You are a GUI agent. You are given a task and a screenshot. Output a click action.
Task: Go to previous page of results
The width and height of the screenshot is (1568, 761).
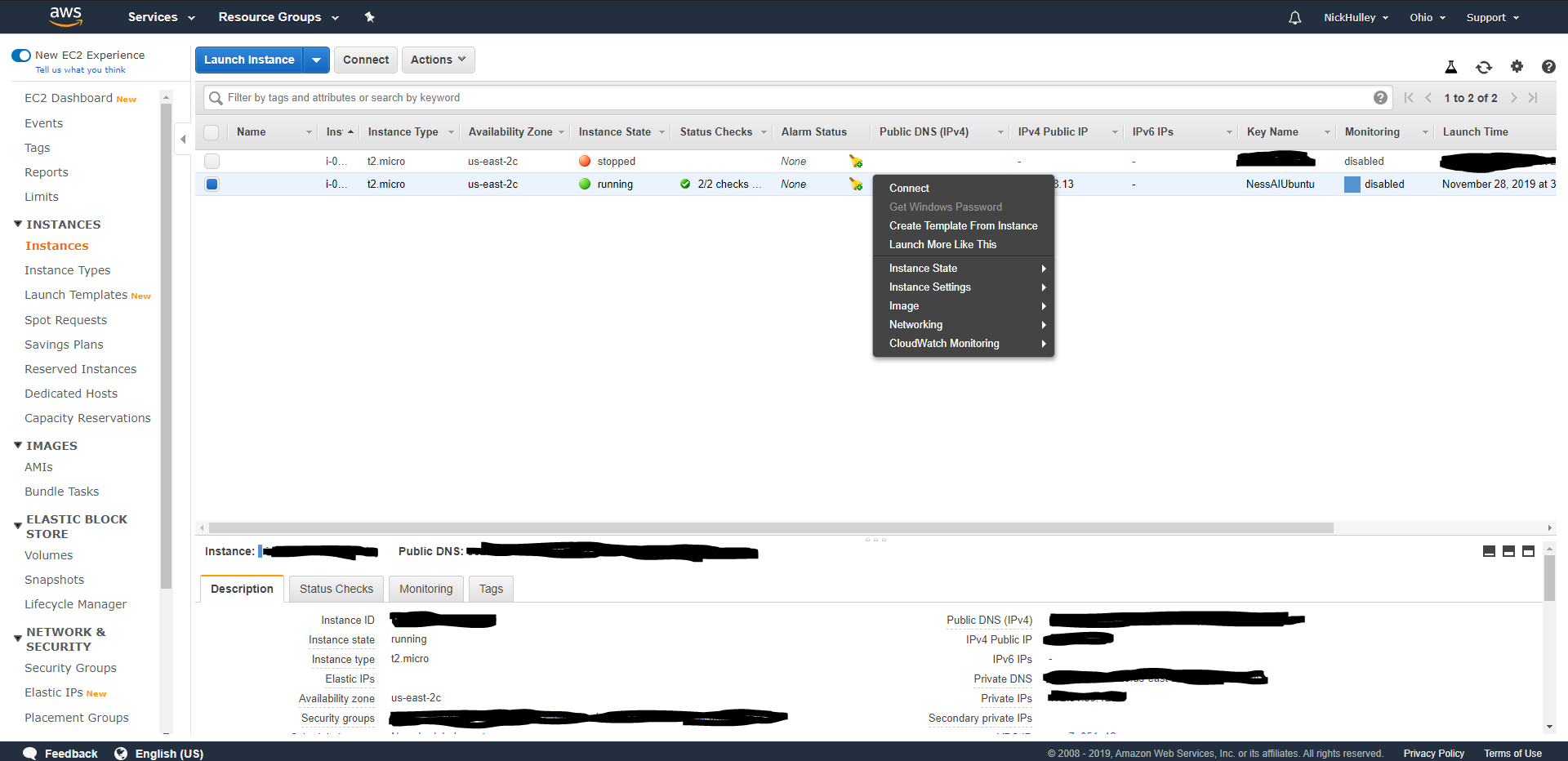point(1428,98)
